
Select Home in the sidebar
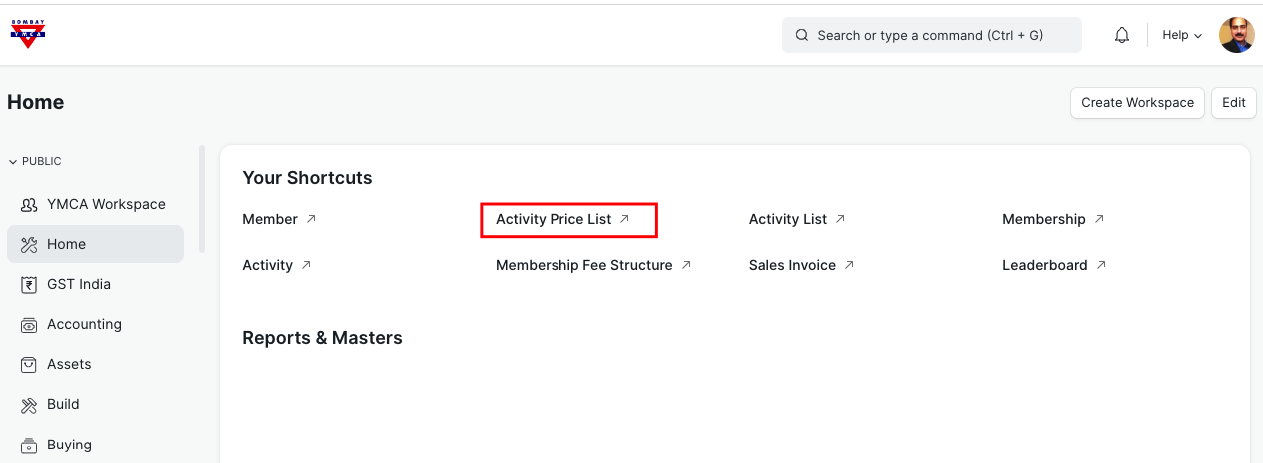coord(66,244)
